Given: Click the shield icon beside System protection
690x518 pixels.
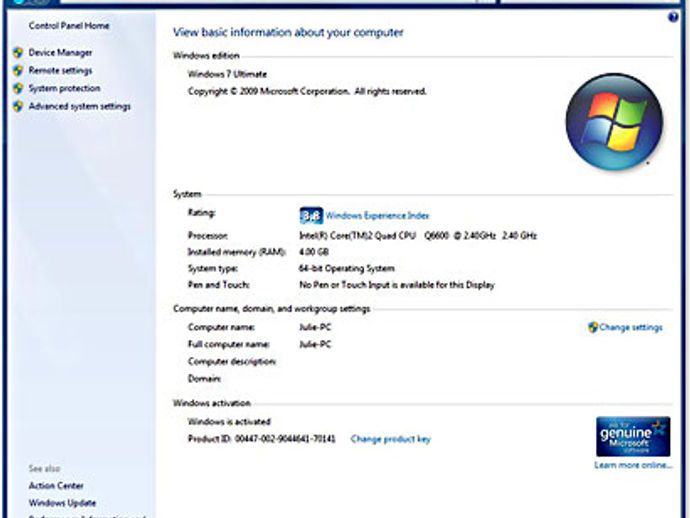Looking at the screenshot, I should 18,88.
